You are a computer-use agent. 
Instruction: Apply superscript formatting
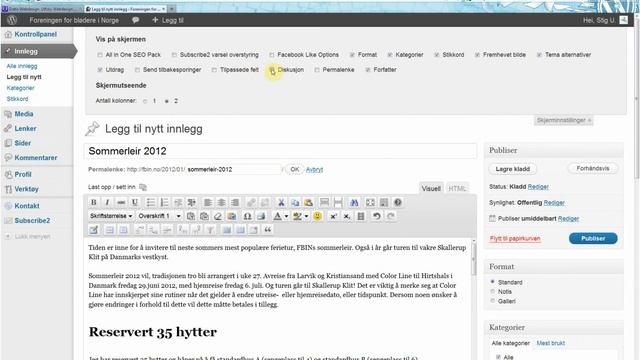point(333,216)
